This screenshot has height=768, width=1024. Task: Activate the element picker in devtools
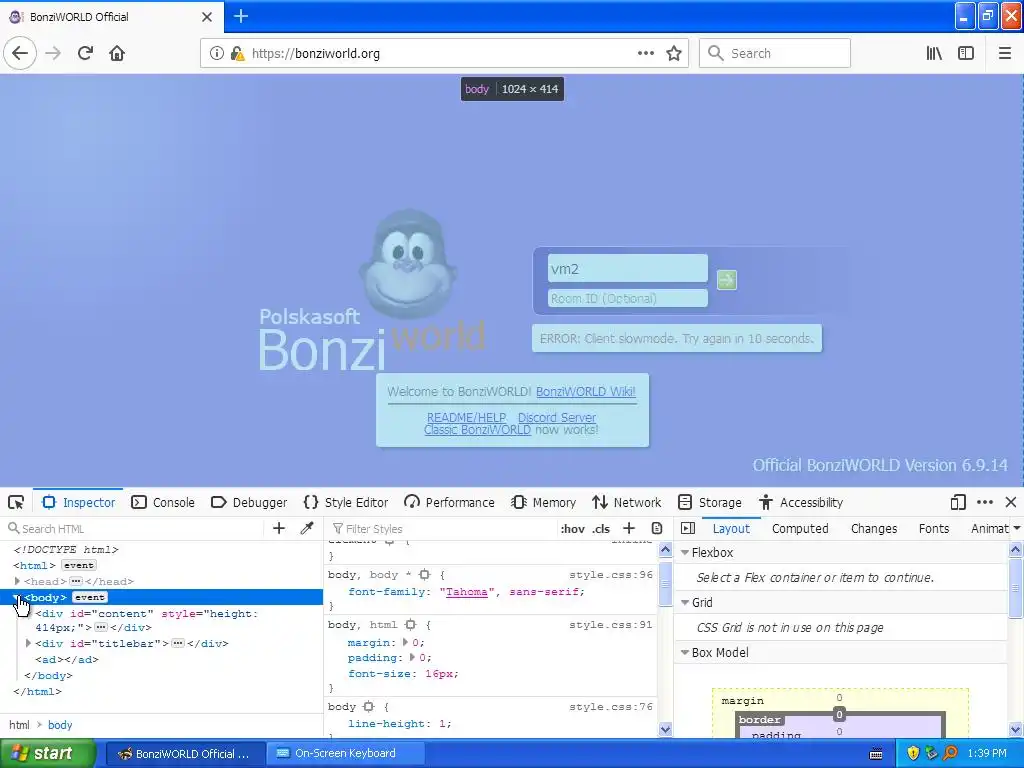coord(16,502)
